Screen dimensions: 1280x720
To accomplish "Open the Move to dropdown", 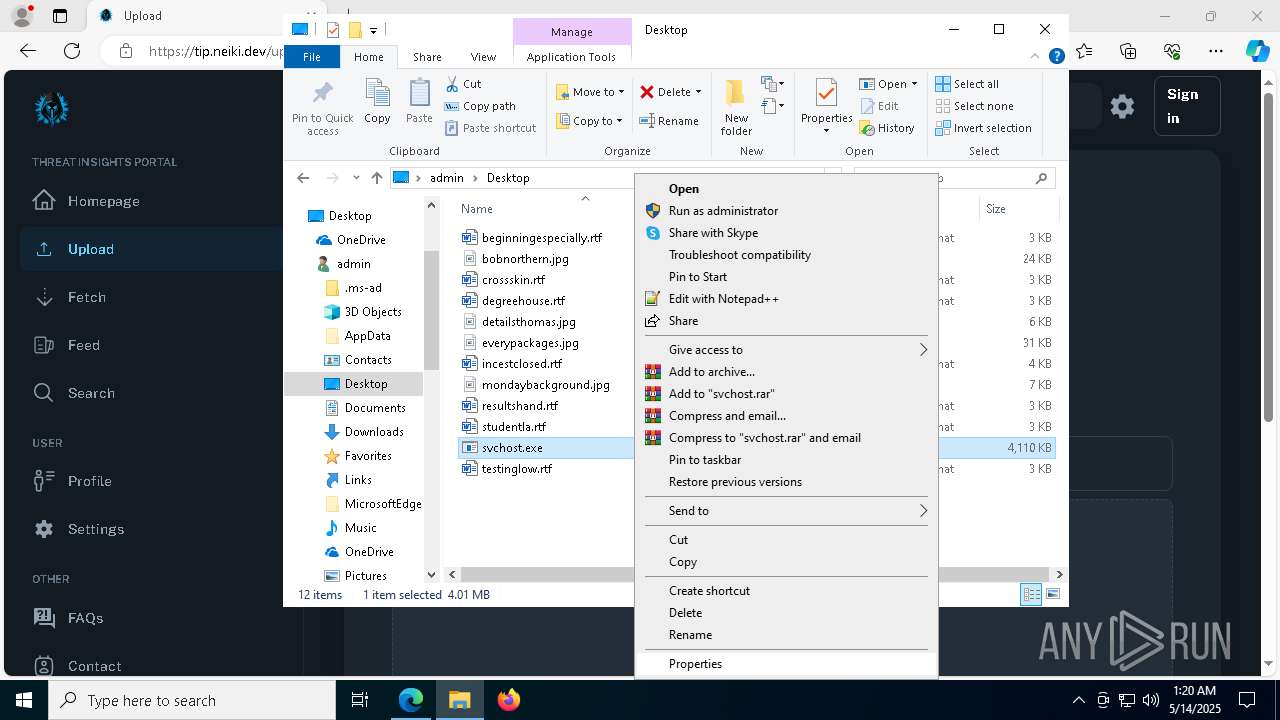I will point(590,92).
